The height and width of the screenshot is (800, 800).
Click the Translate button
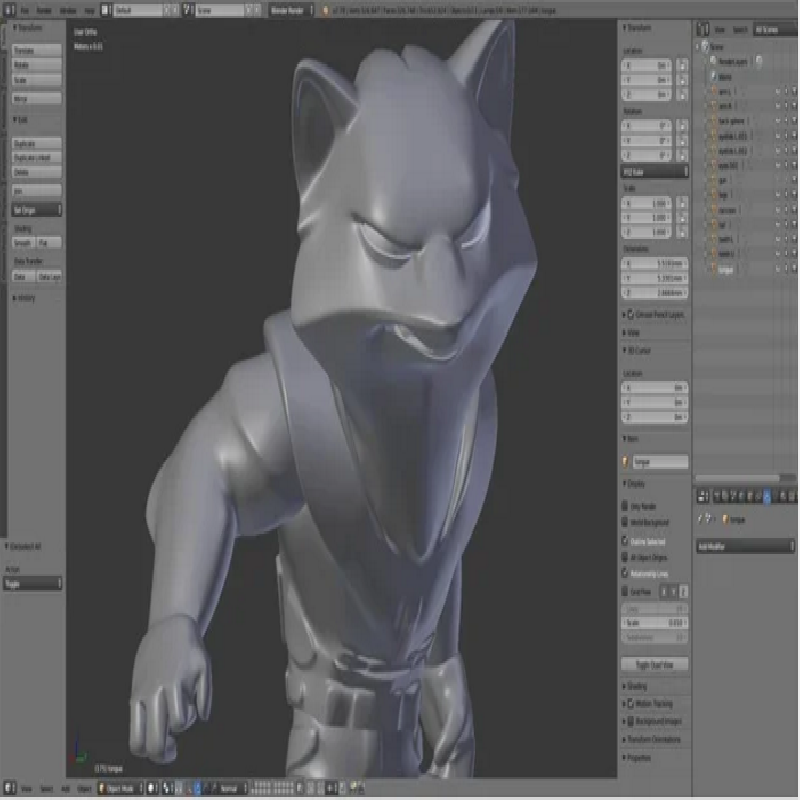click(x=37, y=49)
